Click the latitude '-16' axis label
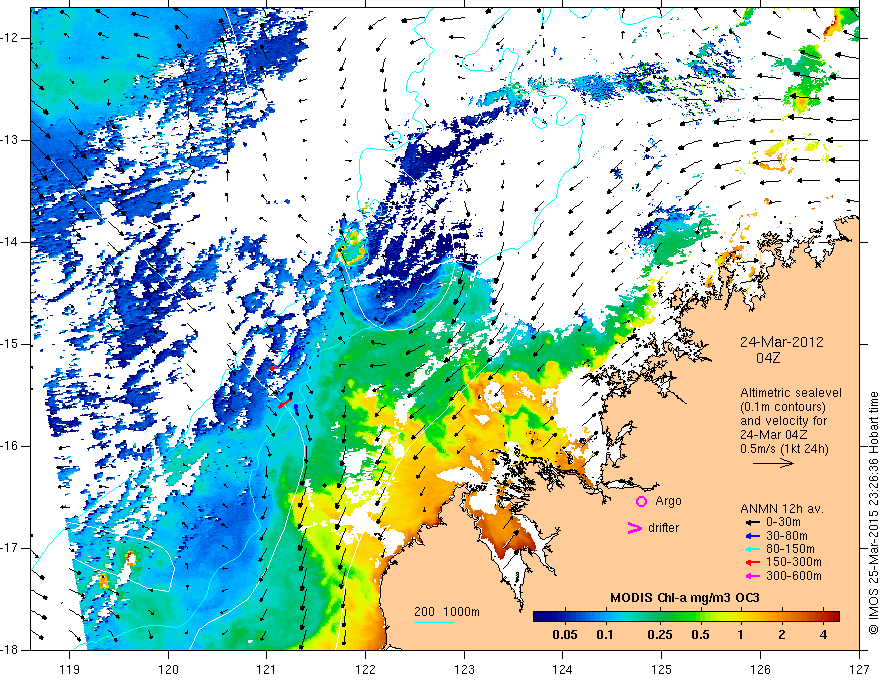 point(11,446)
